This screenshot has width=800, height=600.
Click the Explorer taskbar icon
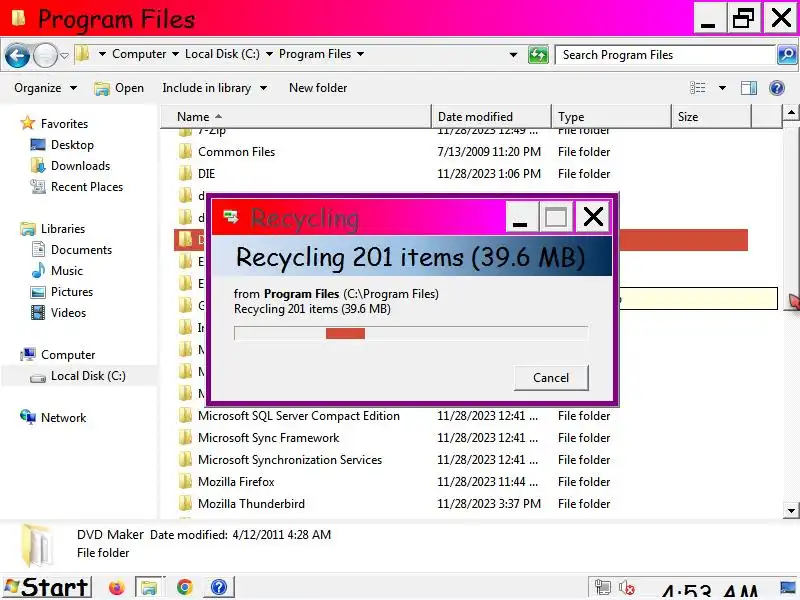pos(150,587)
